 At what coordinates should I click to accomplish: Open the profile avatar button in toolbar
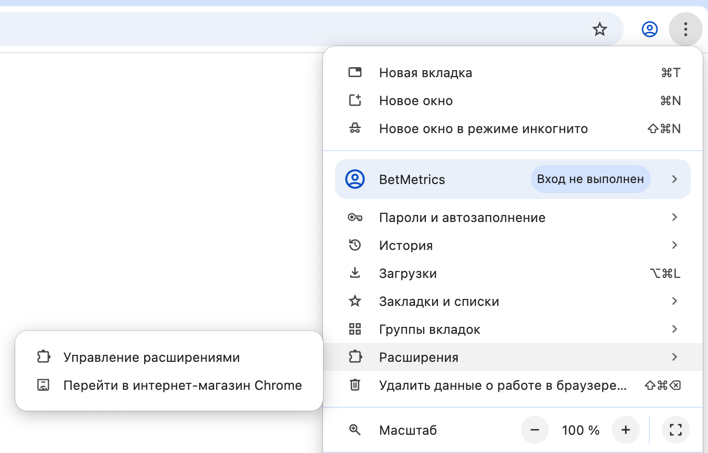(x=649, y=29)
